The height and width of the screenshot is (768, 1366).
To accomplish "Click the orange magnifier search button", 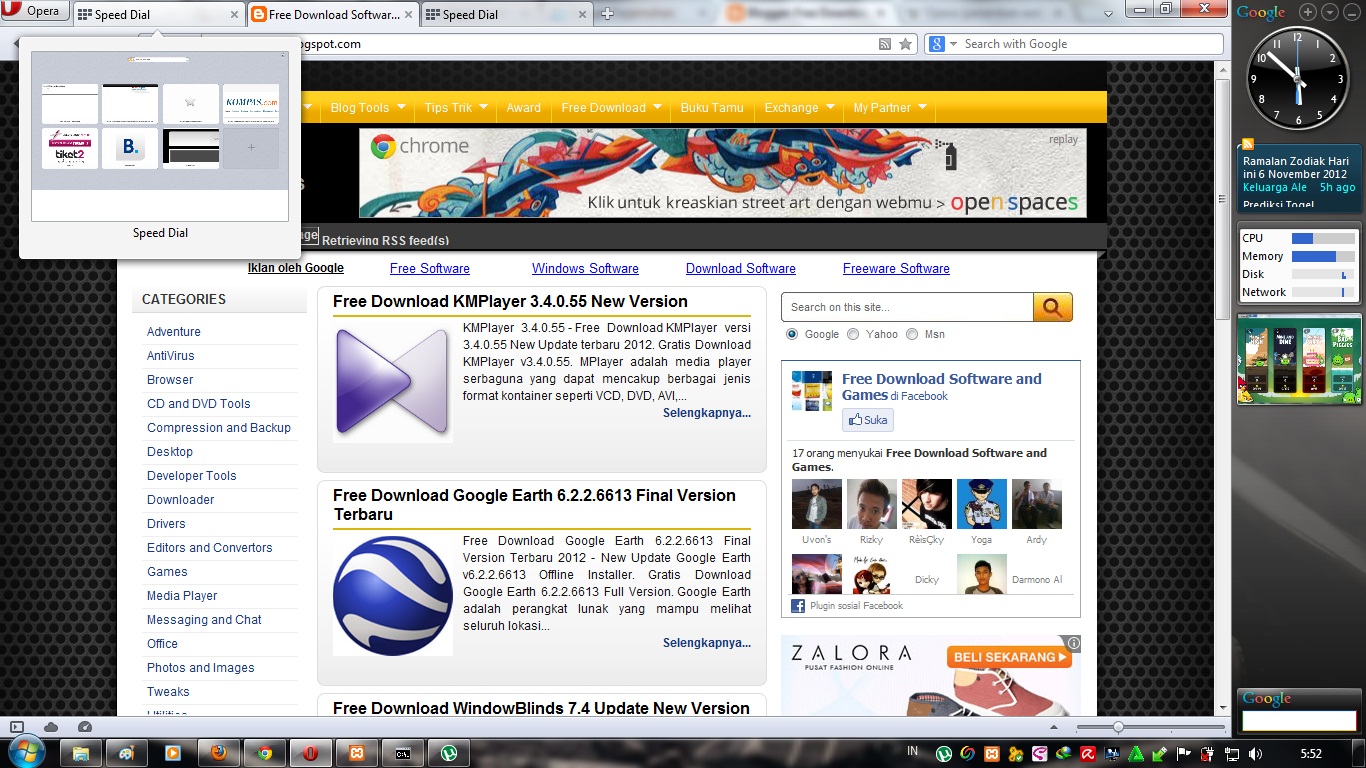I will 1053,307.
